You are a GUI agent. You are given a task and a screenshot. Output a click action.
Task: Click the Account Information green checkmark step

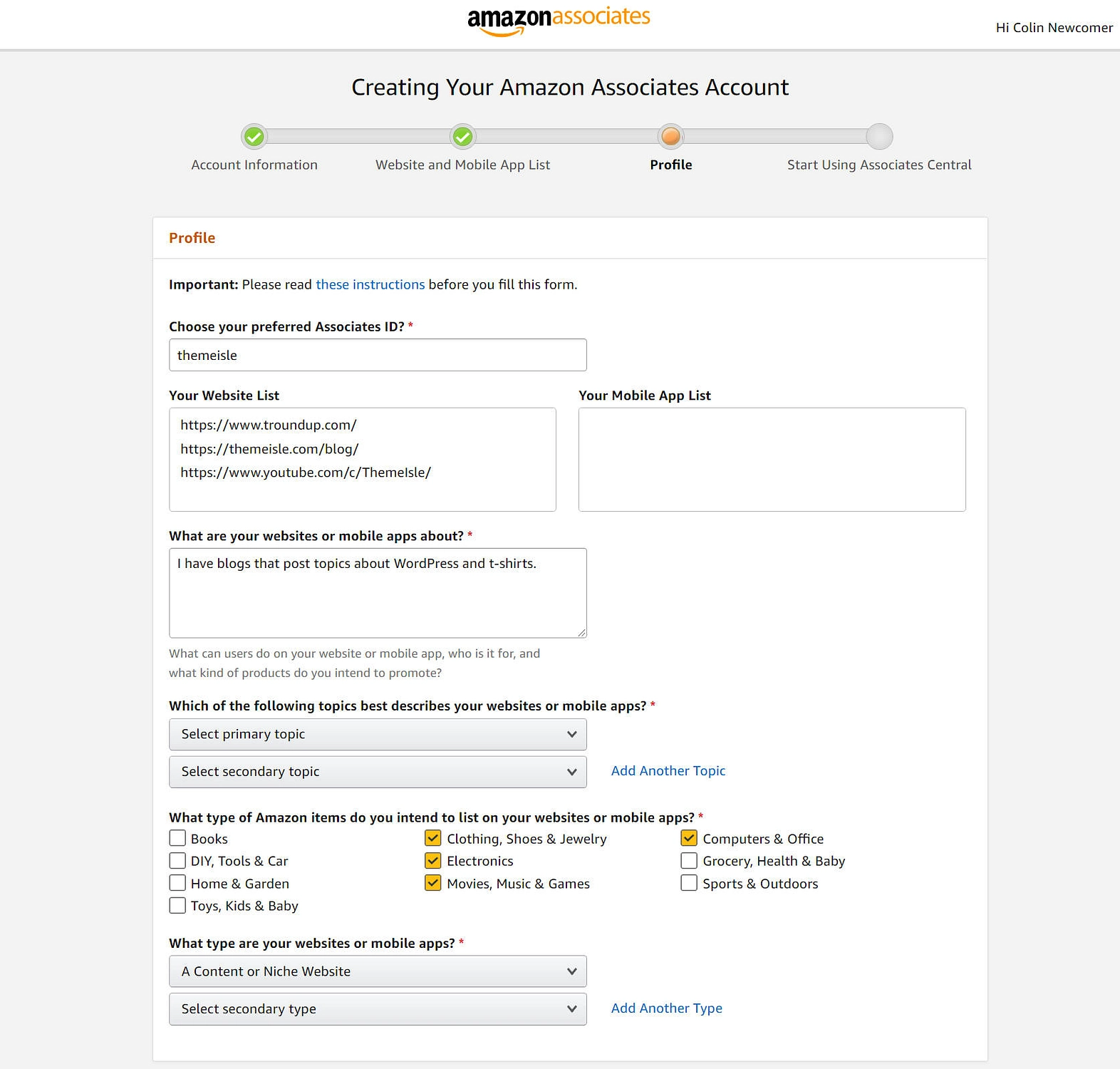254,136
